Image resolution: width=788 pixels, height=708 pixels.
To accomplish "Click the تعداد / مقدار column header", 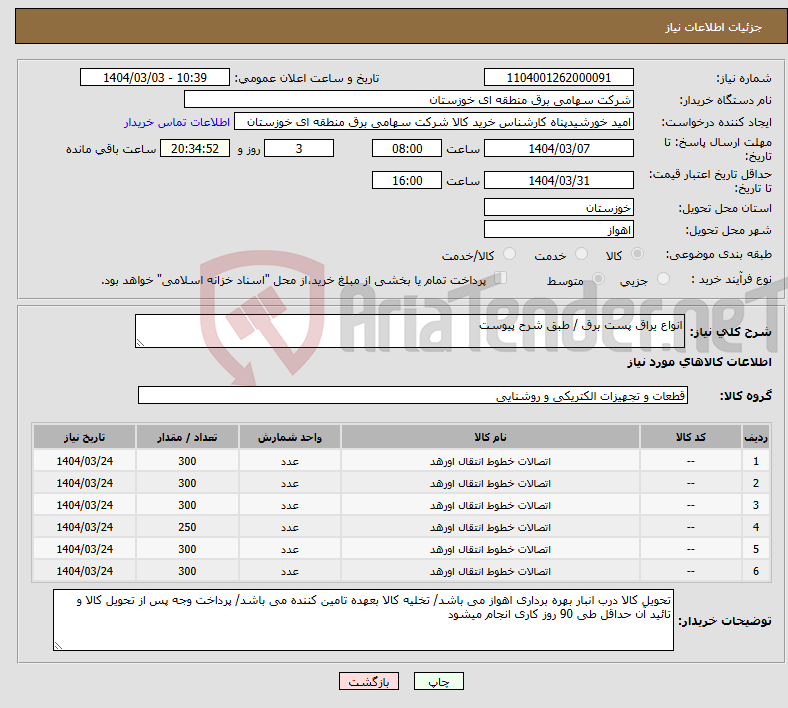I will tap(187, 437).
